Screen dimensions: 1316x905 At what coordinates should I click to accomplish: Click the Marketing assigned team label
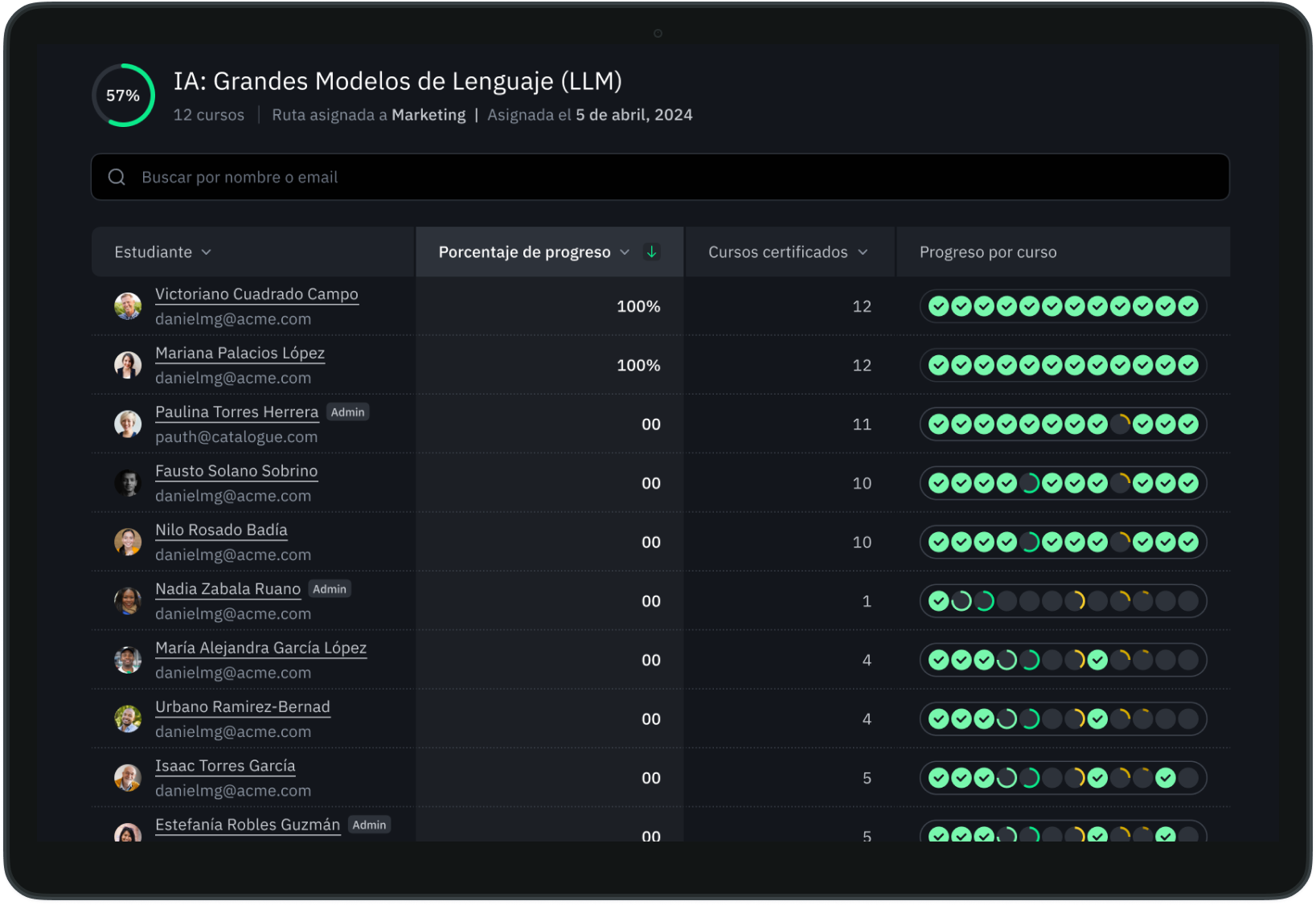[428, 115]
